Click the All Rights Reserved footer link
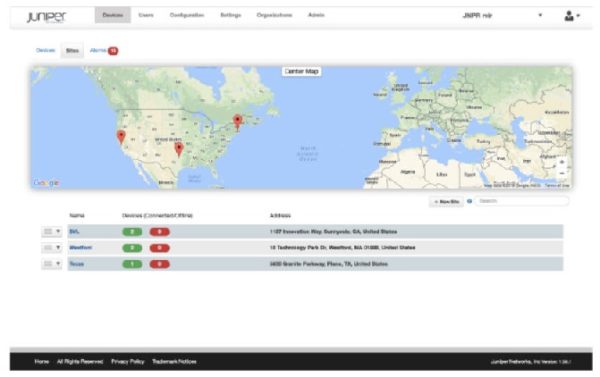This screenshot has height=377, width=600. point(80,361)
